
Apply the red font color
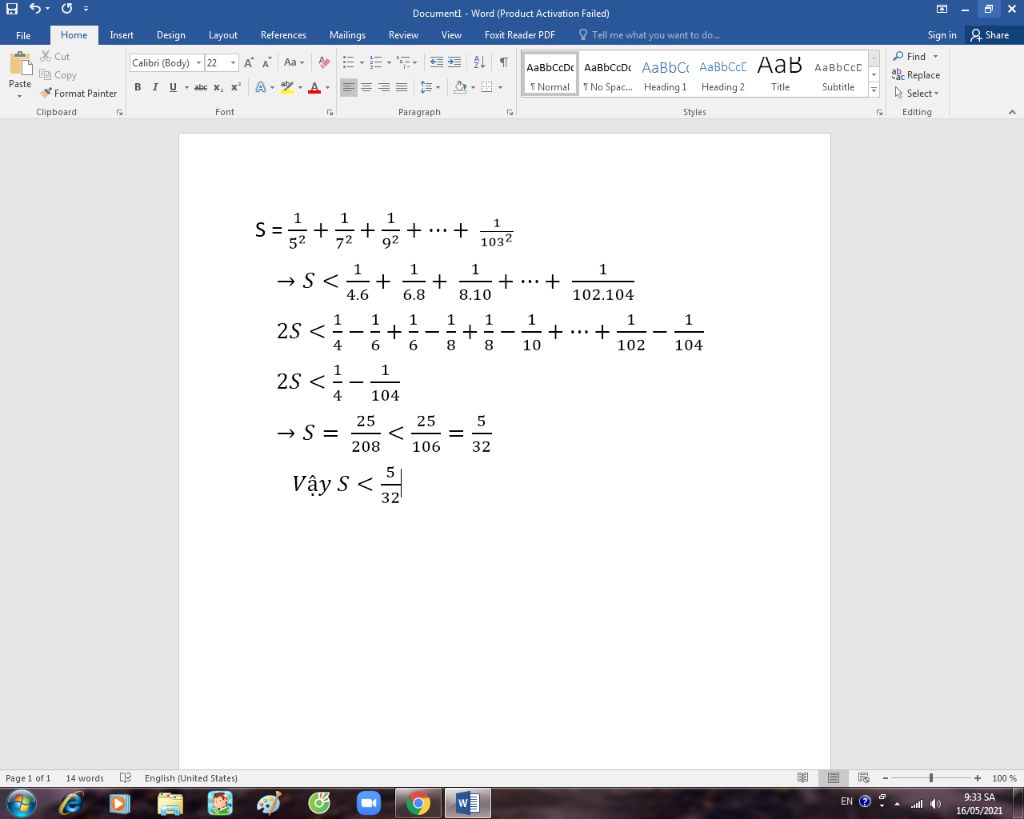pyautogui.click(x=314, y=87)
